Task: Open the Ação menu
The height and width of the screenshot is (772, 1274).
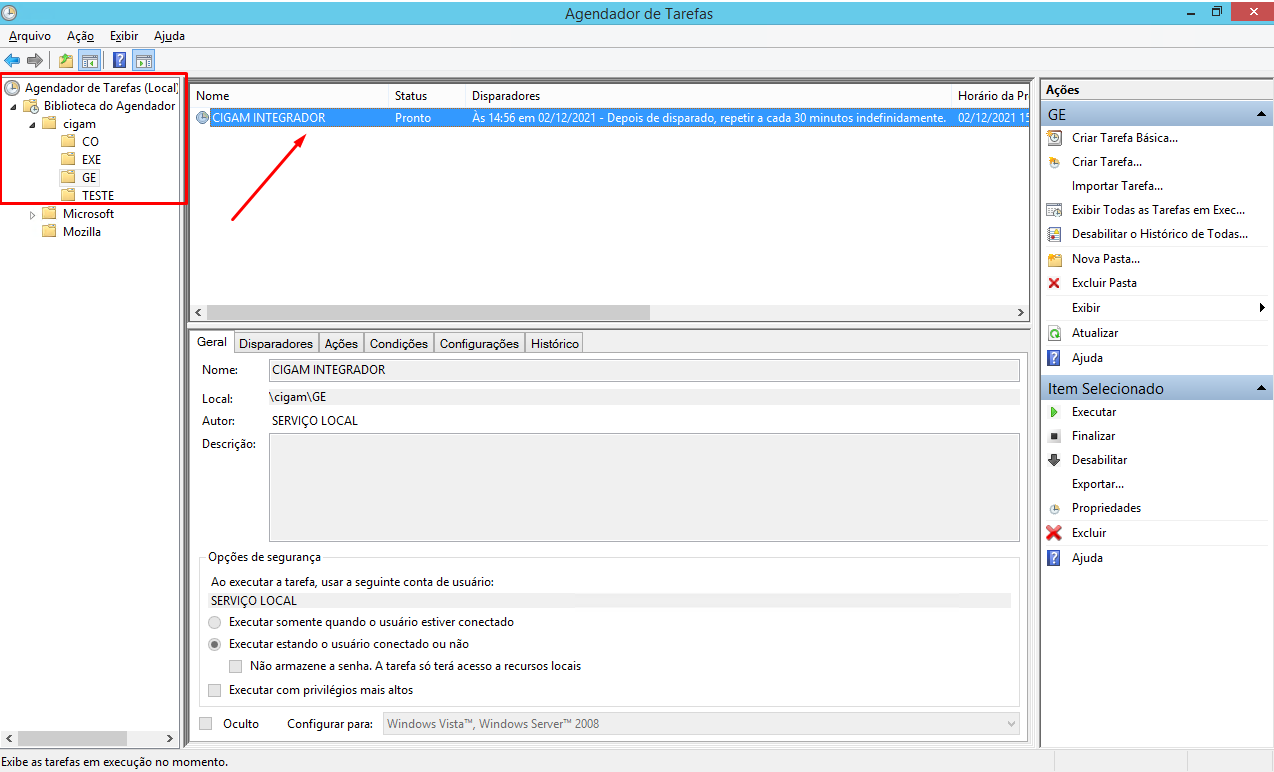Action: (80, 36)
